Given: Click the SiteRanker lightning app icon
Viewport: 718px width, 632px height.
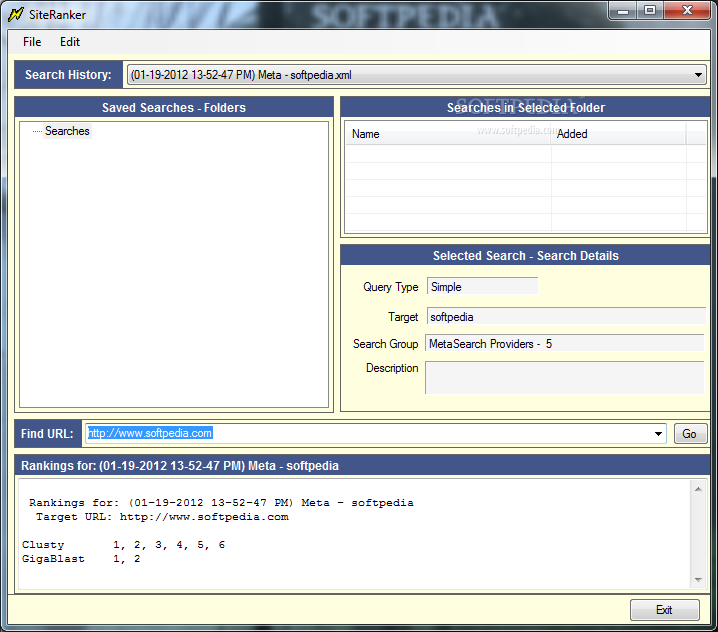Looking at the screenshot, I should point(16,14).
